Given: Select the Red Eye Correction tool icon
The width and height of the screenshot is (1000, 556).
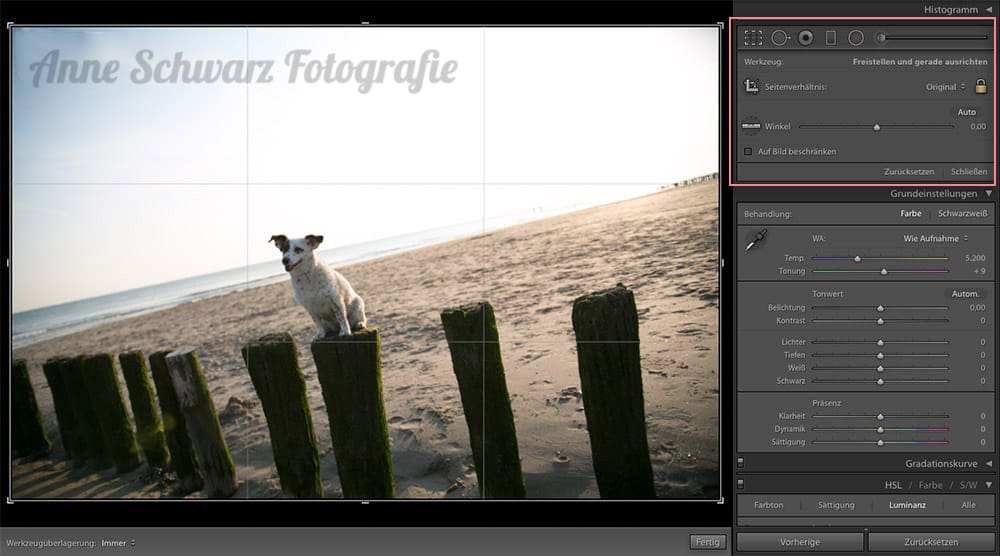Looking at the screenshot, I should click(806, 38).
